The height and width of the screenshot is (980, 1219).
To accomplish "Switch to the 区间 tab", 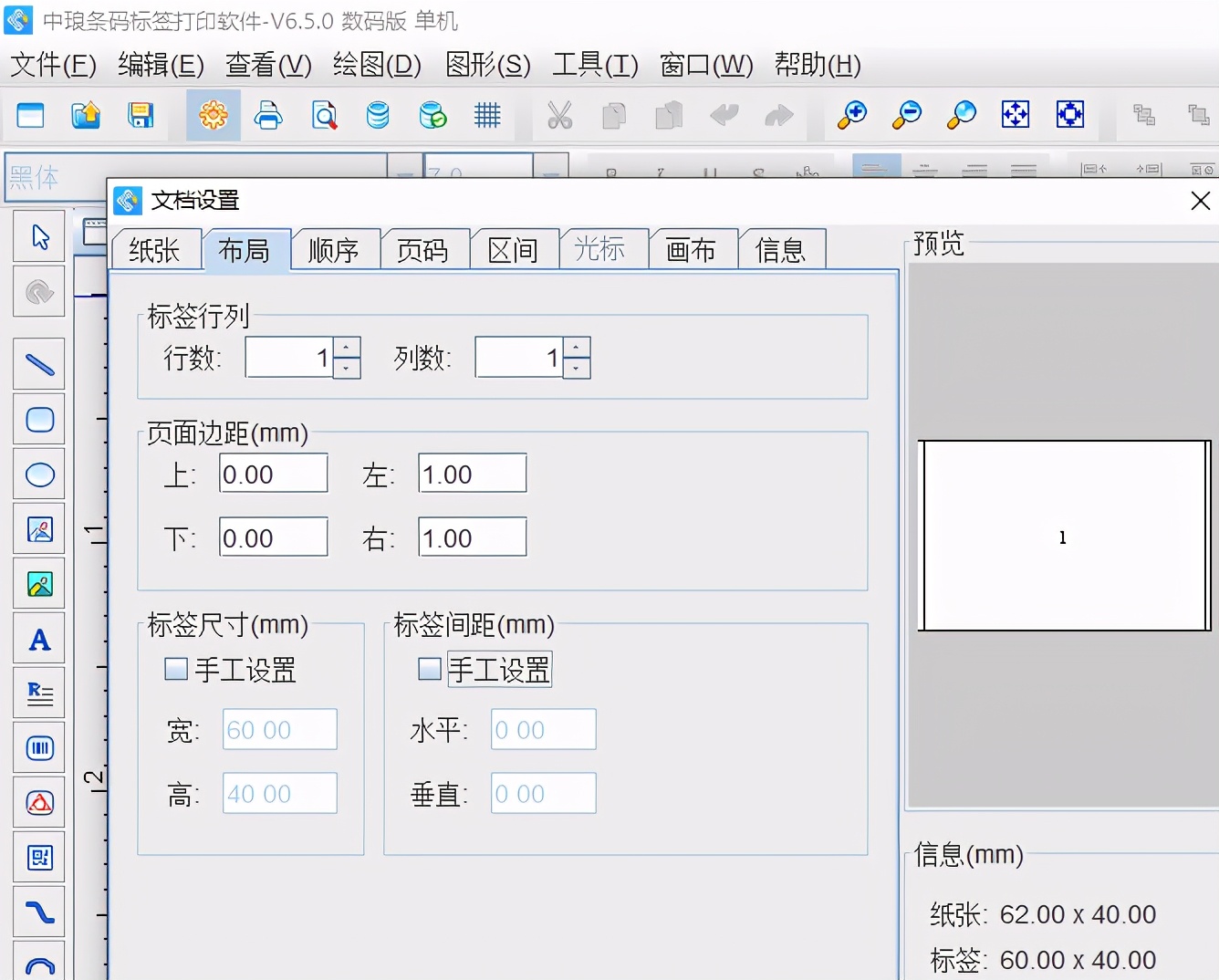I will [513, 250].
